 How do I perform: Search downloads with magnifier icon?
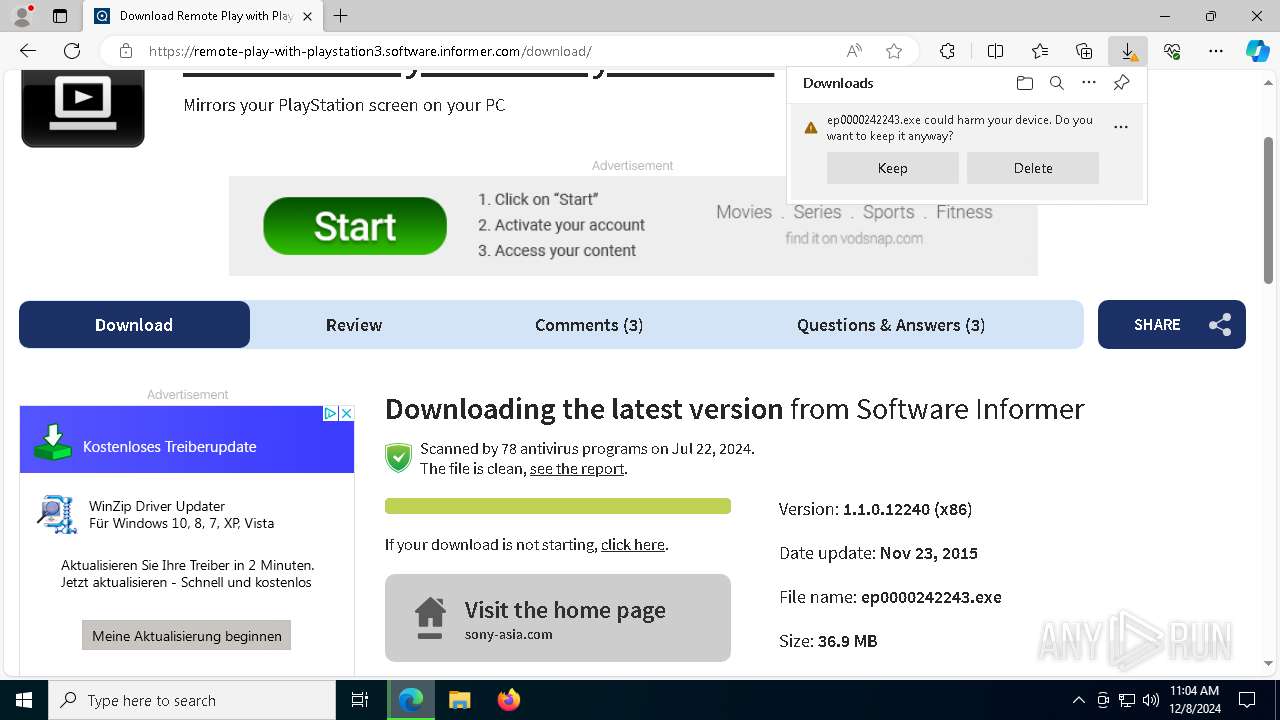[x=1056, y=83]
